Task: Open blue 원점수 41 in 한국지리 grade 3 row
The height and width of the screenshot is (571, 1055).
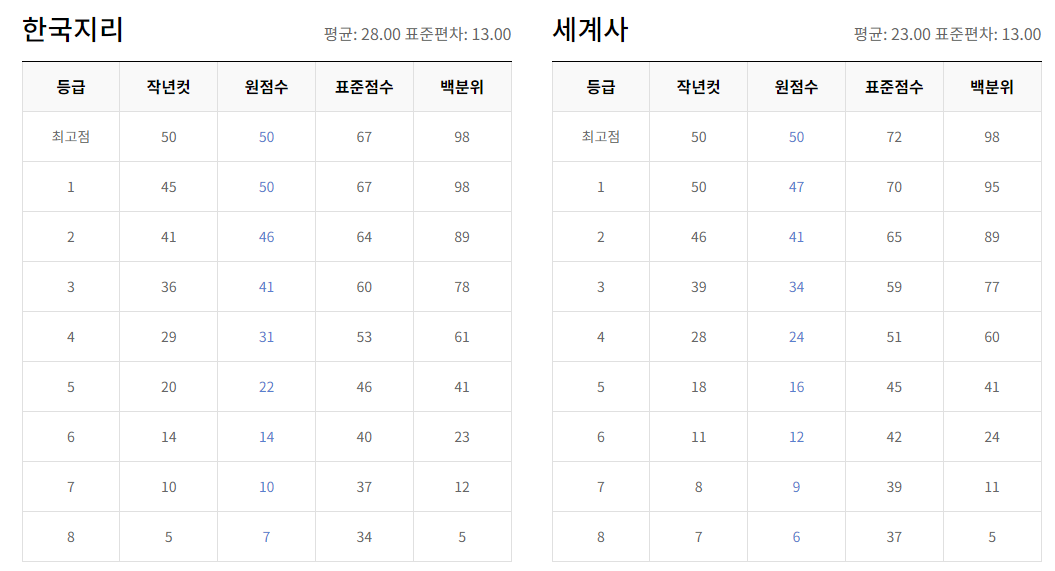Action: (x=266, y=287)
